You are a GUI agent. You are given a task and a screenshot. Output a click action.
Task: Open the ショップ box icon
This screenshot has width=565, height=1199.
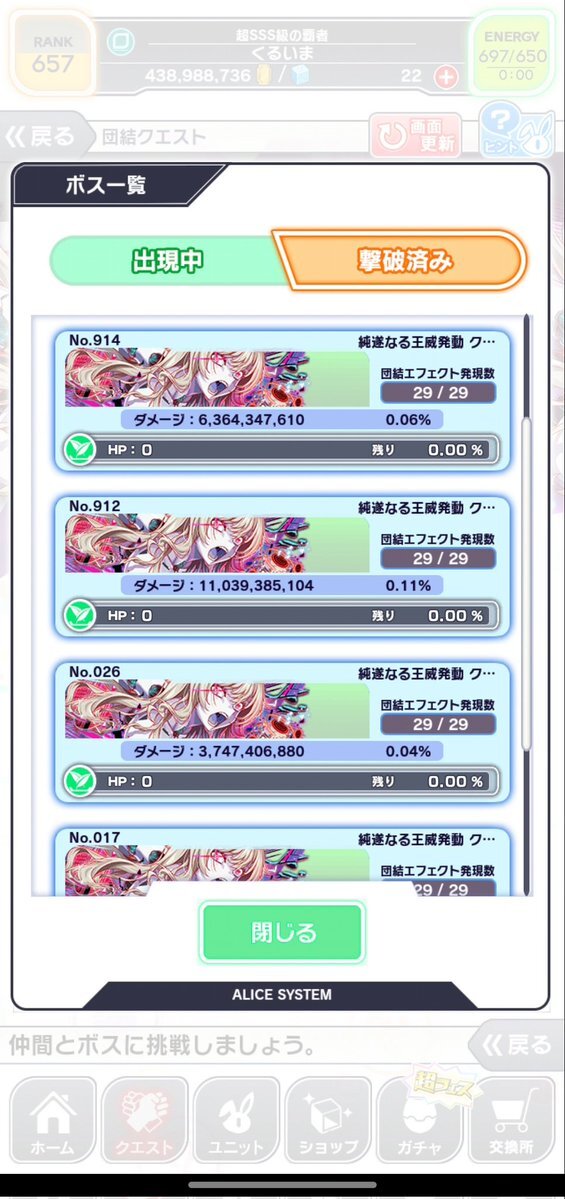click(x=328, y=1119)
